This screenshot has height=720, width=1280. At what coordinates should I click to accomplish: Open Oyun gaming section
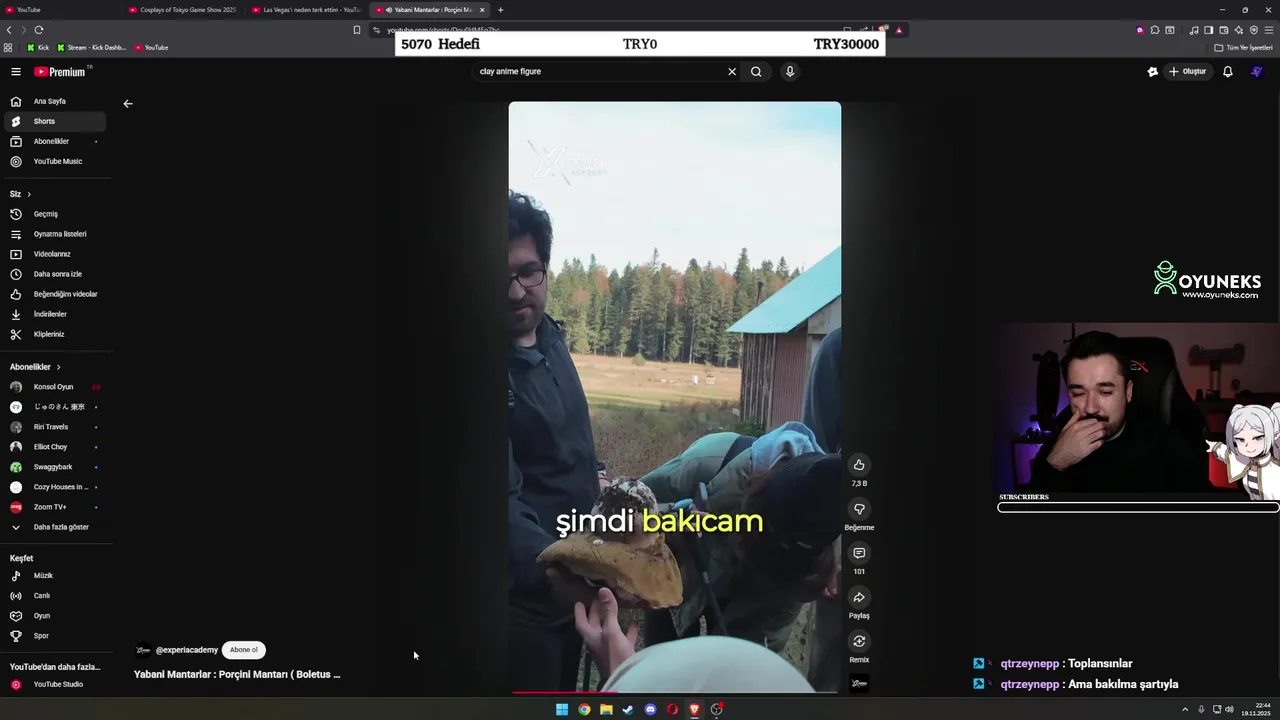pos(55,616)
